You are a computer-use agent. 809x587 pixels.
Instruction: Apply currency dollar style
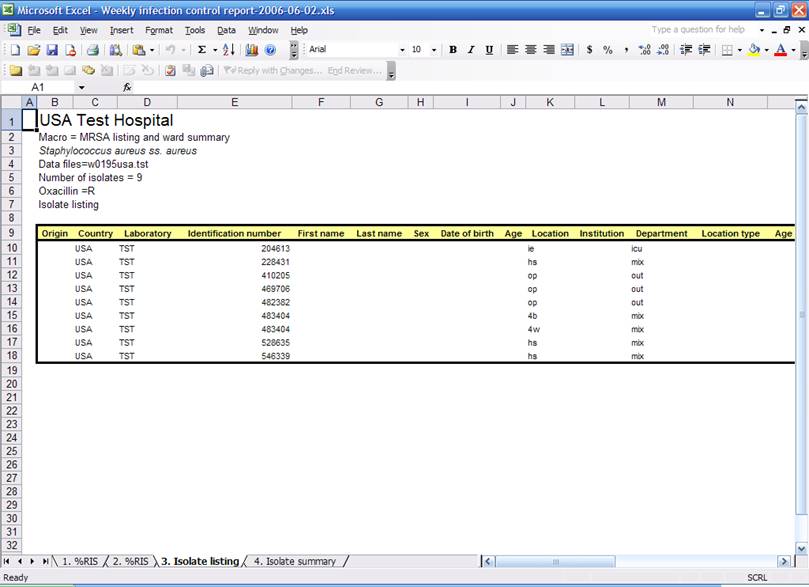pyautogui.click(x=589, y=50)
